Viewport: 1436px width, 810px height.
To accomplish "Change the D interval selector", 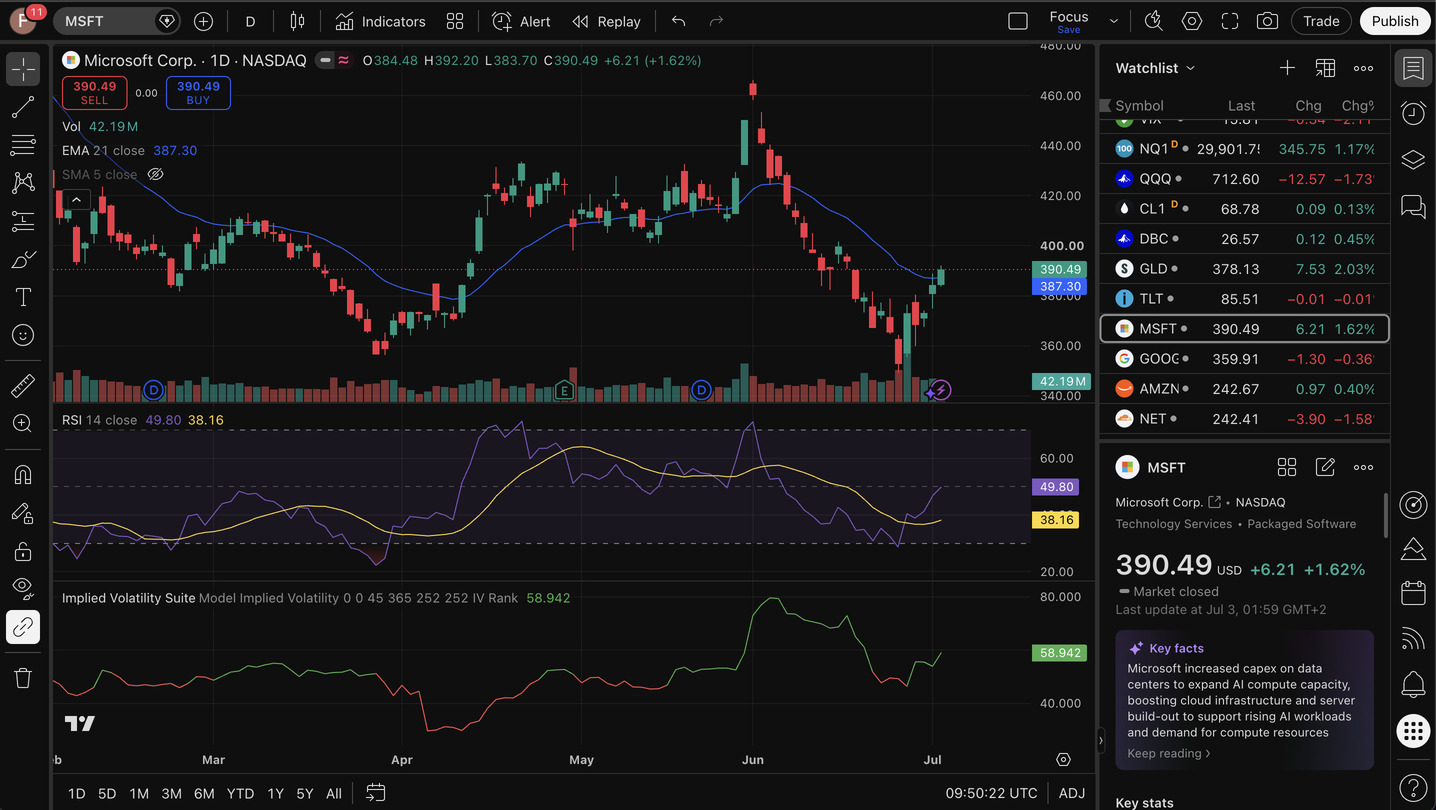I will point(250,21).
